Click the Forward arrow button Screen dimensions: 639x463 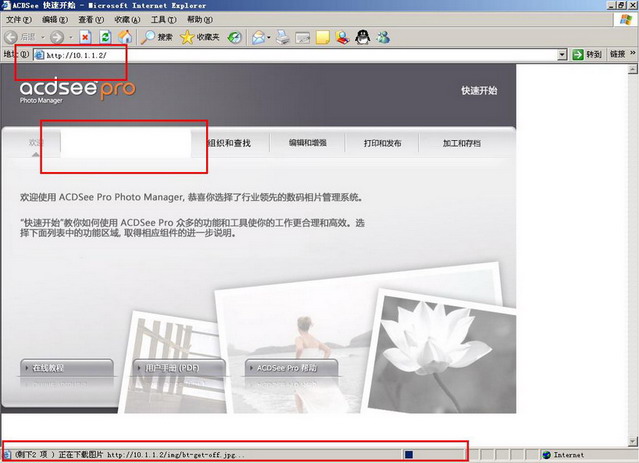pyautogui.click(x=57, y=37)
